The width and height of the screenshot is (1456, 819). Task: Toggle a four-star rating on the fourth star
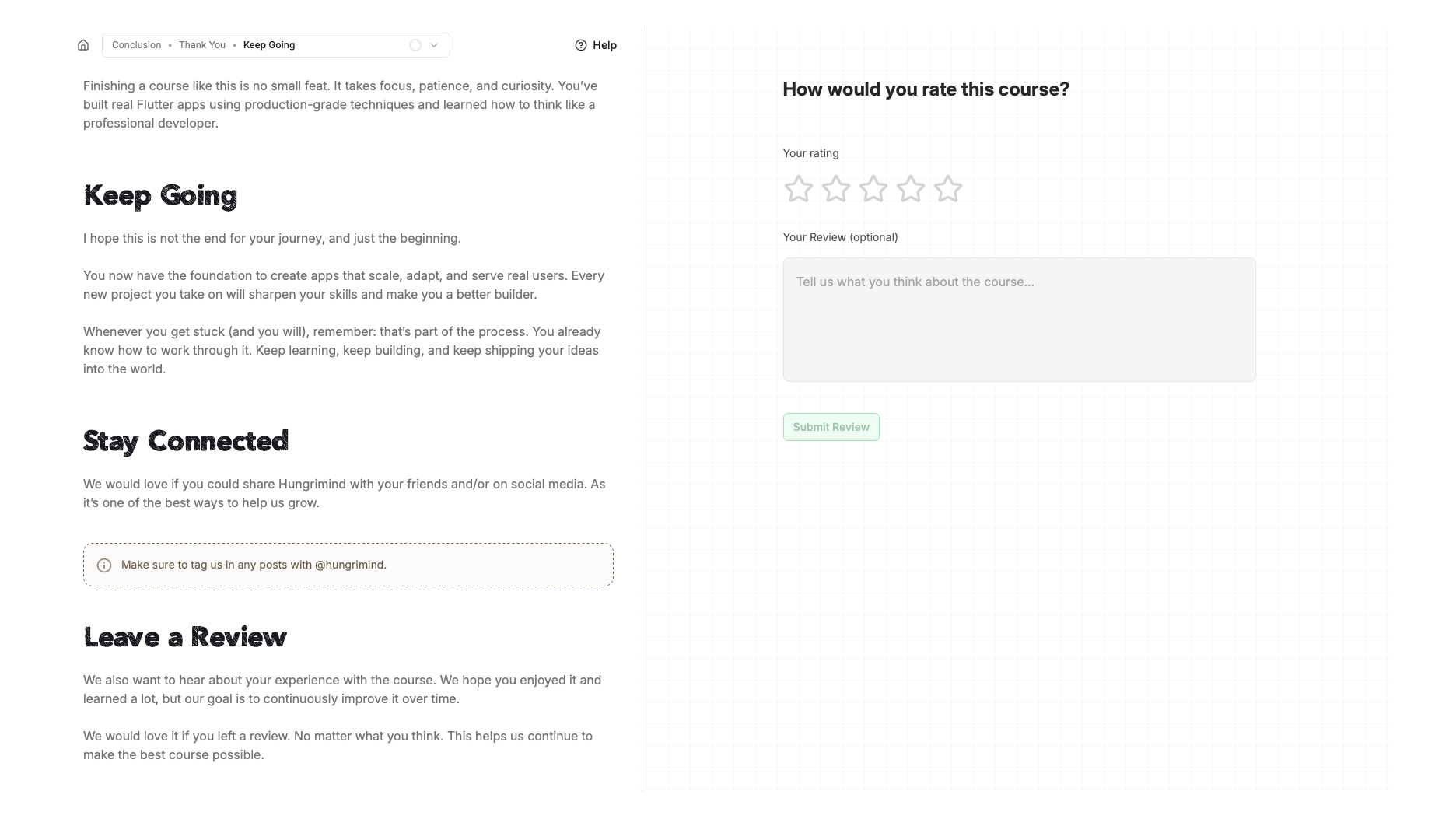(911, 188)
